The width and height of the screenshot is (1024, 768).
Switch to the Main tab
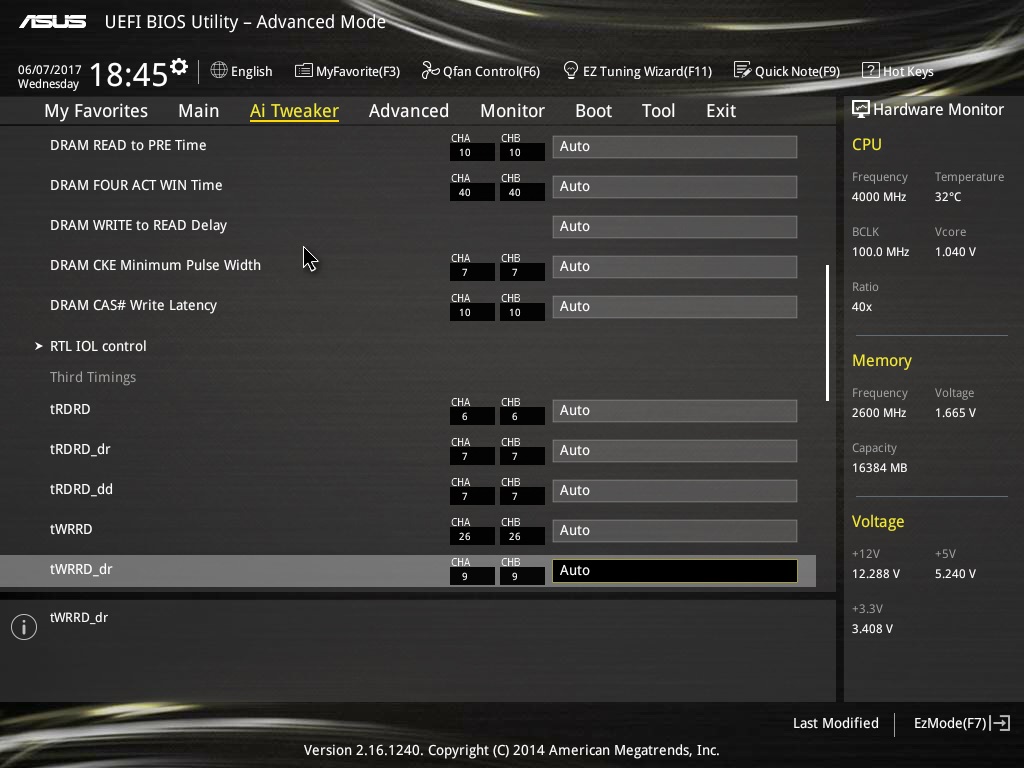199,111
